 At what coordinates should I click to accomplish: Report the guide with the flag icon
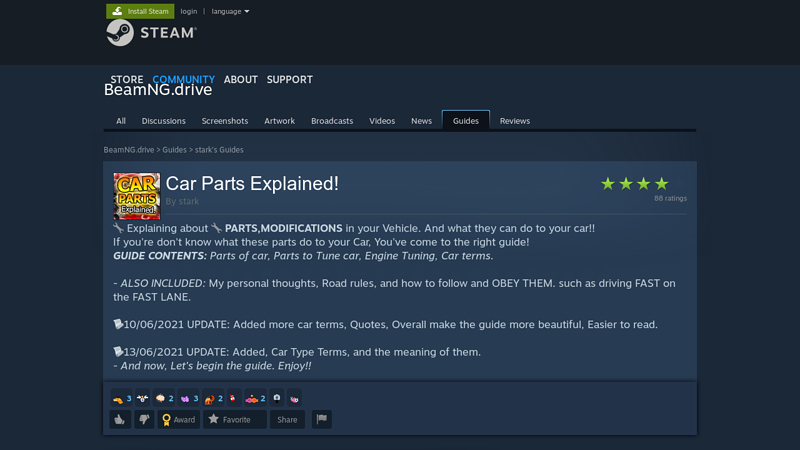322,419
